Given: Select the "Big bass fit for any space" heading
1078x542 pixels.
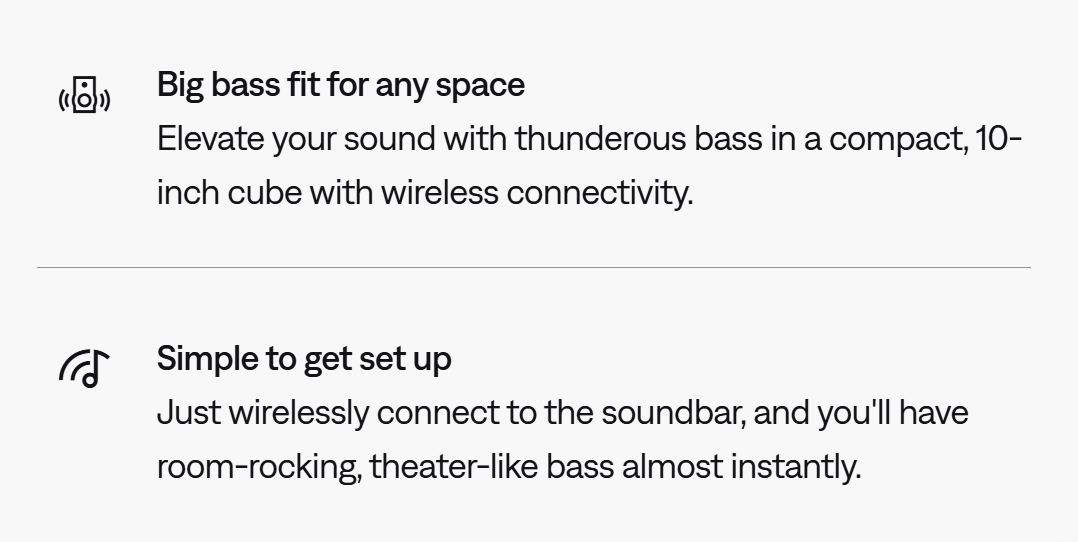Looking at the screenshot, I should pyautogui.click(x=340, y=85).
